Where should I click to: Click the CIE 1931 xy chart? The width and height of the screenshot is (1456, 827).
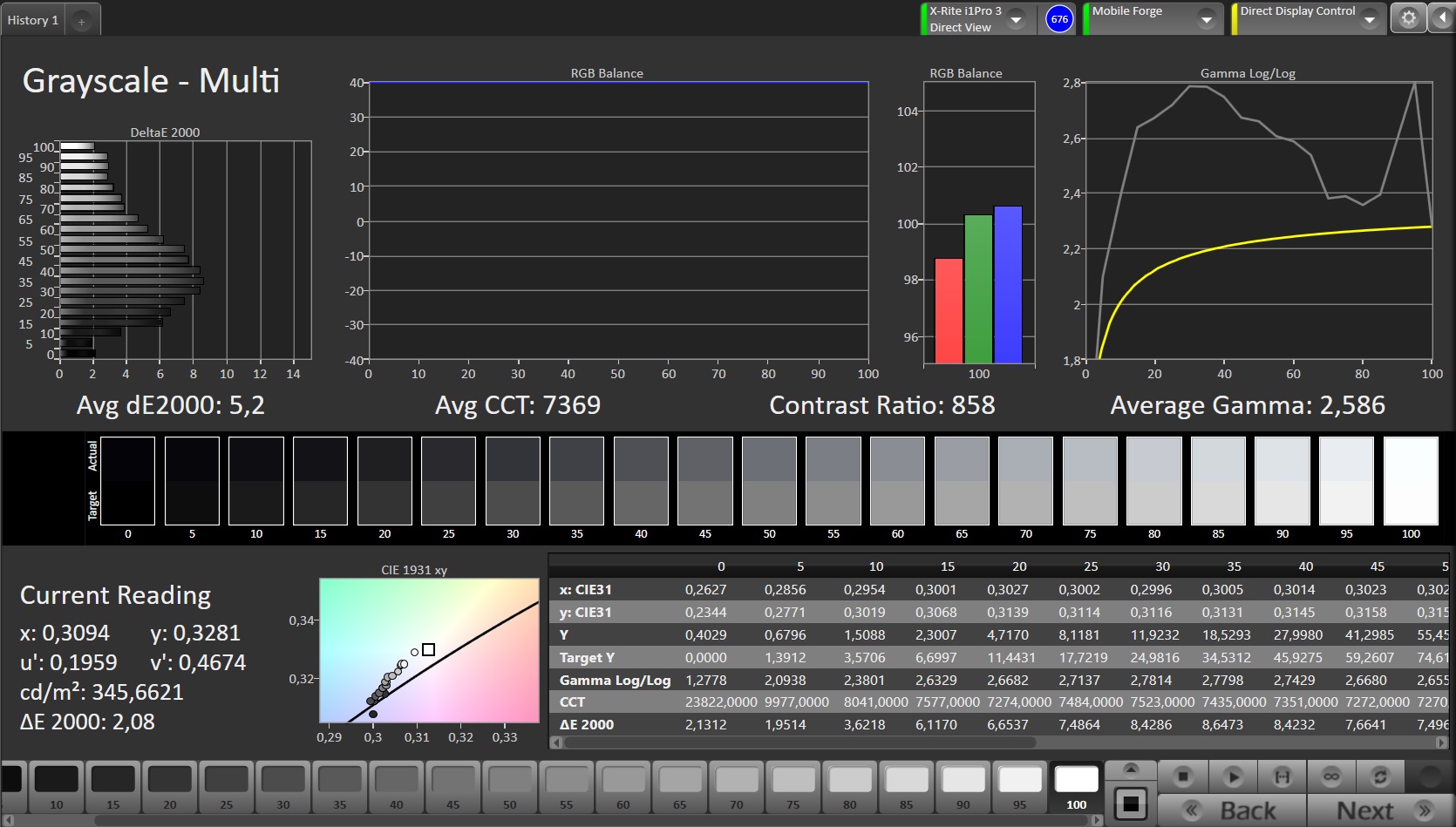[429, 650]
